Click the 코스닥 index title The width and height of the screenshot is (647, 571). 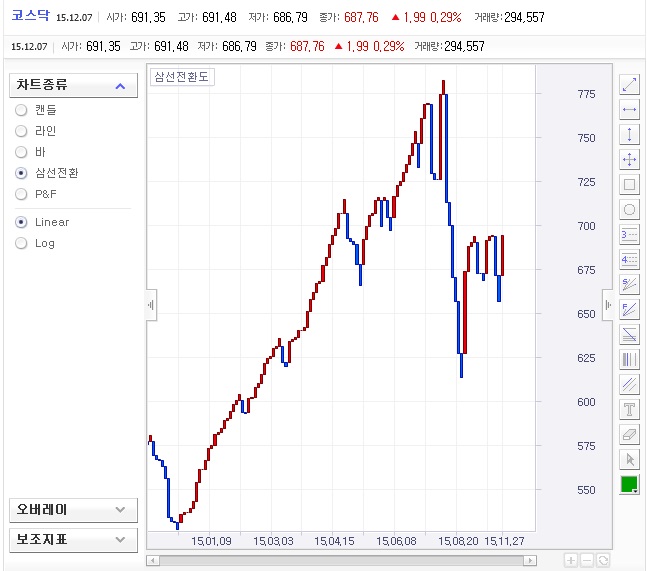pos(30,17)
